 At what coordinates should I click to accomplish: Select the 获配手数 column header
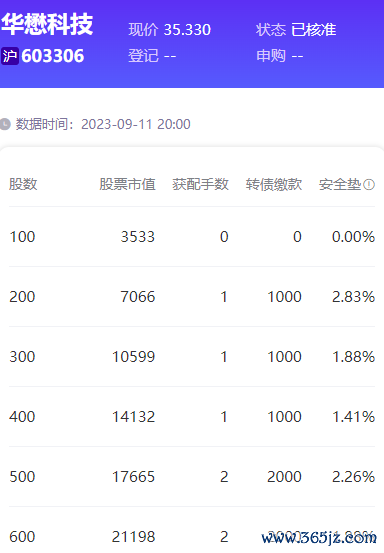(x=200, y=184)
